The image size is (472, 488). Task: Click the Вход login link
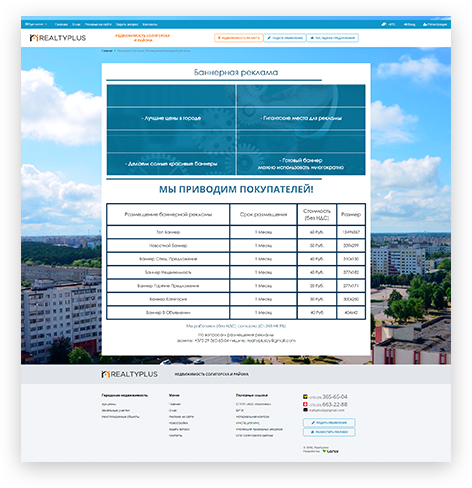[411, 24]
